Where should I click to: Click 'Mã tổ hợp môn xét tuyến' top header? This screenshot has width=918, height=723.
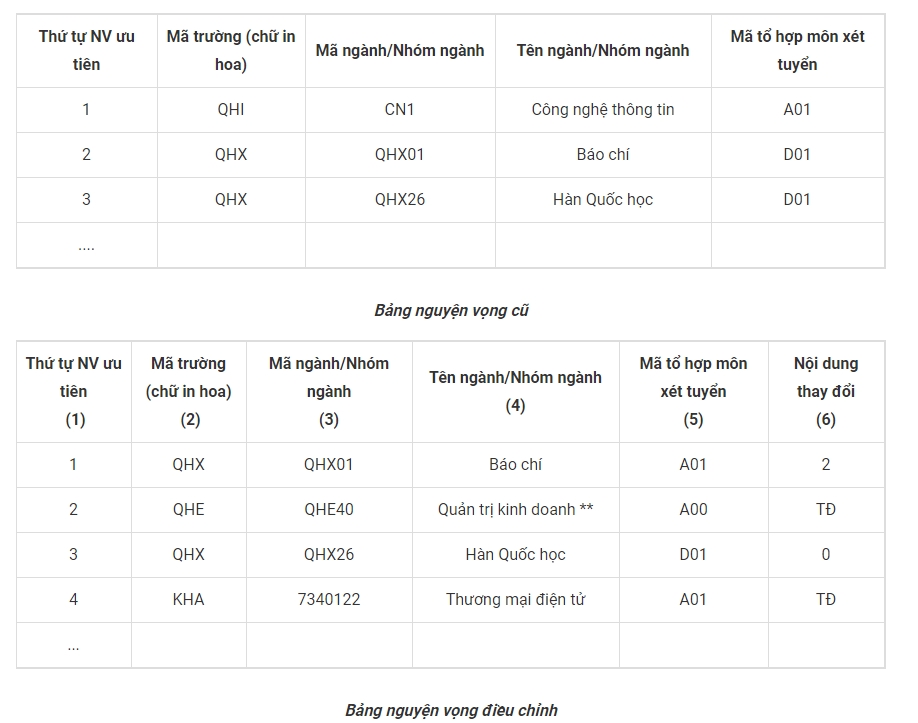click(x=797, y=51)
